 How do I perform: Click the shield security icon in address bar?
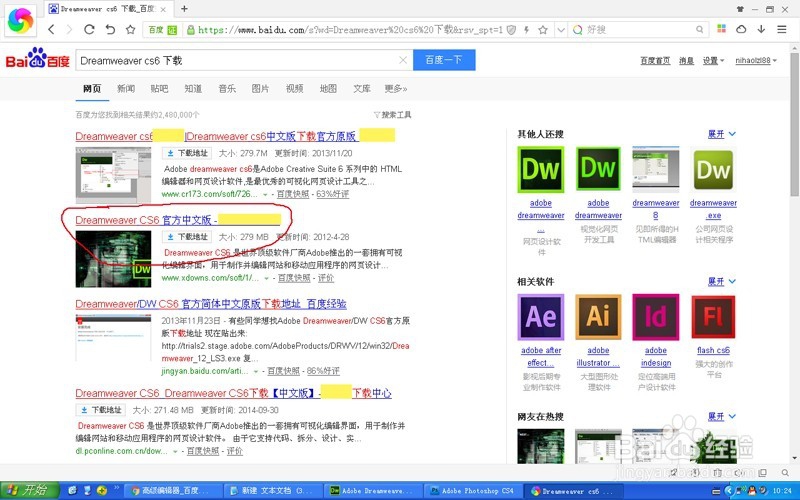coord(511,30)
